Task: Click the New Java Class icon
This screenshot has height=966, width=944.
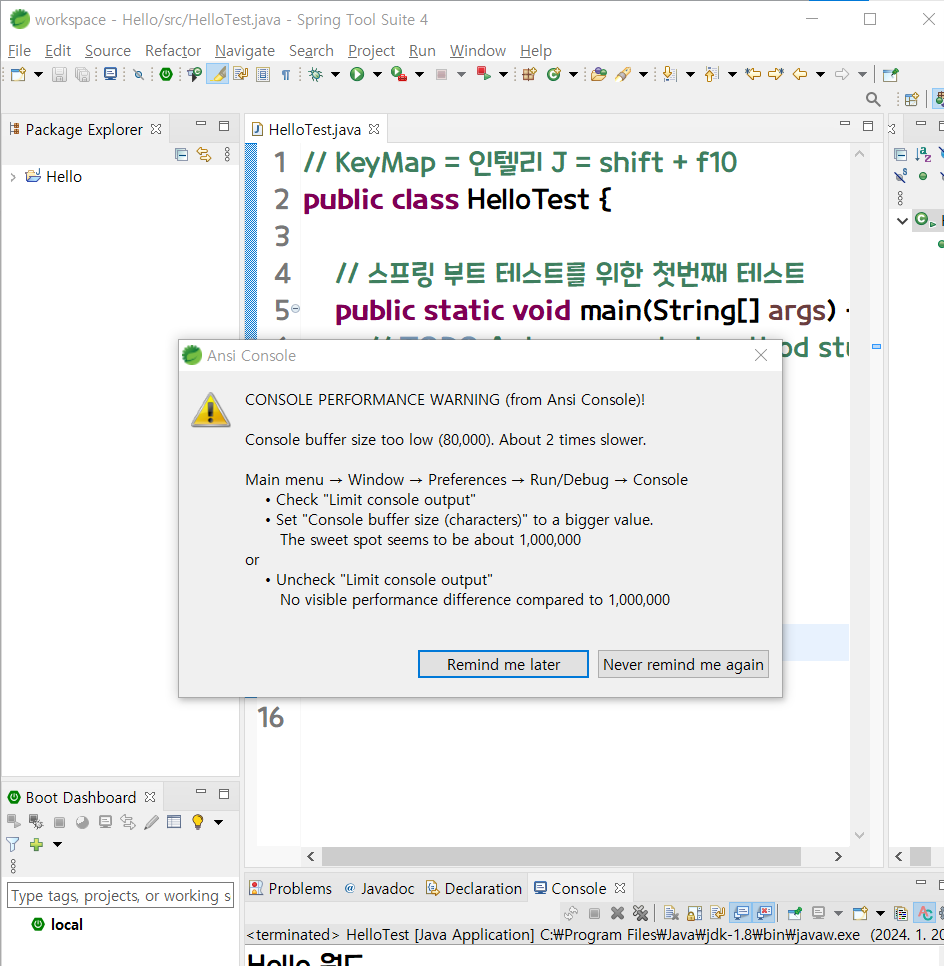Action: point(553,75)
